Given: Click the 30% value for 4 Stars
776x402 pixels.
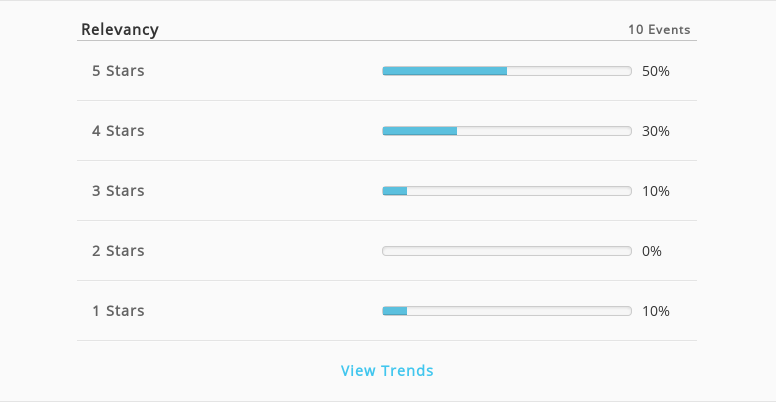Looking at the screenshot, I should 656,131.
